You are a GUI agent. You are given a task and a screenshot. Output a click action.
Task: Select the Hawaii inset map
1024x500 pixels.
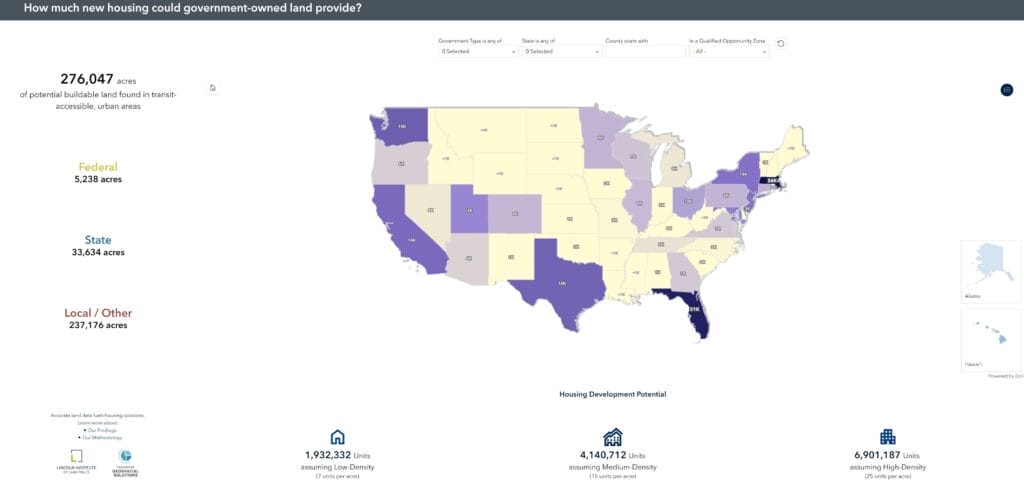tap(990, 340)
